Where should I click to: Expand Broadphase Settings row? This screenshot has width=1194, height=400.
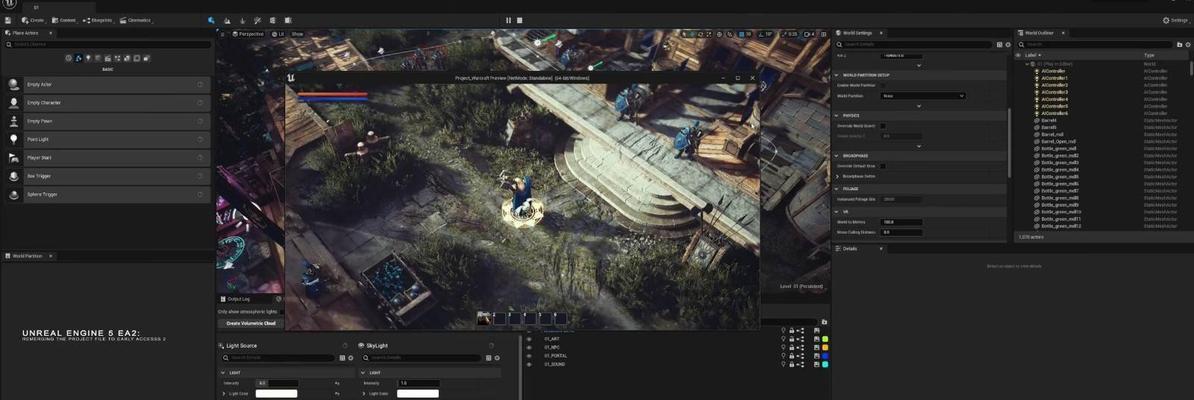[839, 176]
